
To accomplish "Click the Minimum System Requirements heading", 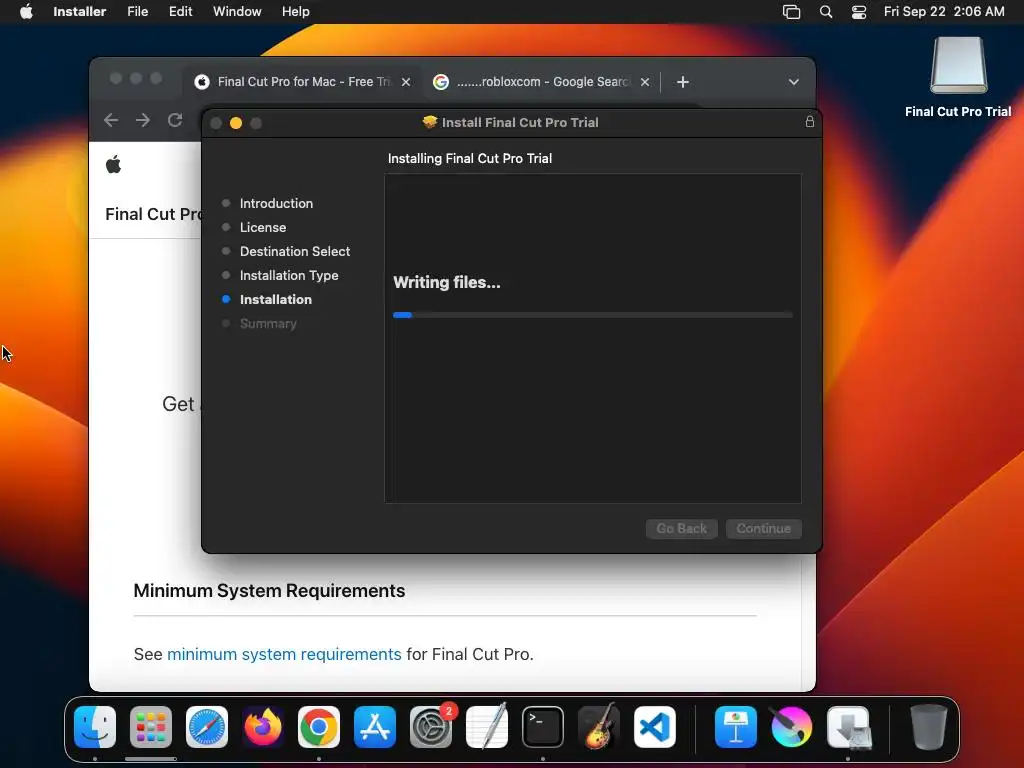I will pyautogui.click(x=269, y=590).
